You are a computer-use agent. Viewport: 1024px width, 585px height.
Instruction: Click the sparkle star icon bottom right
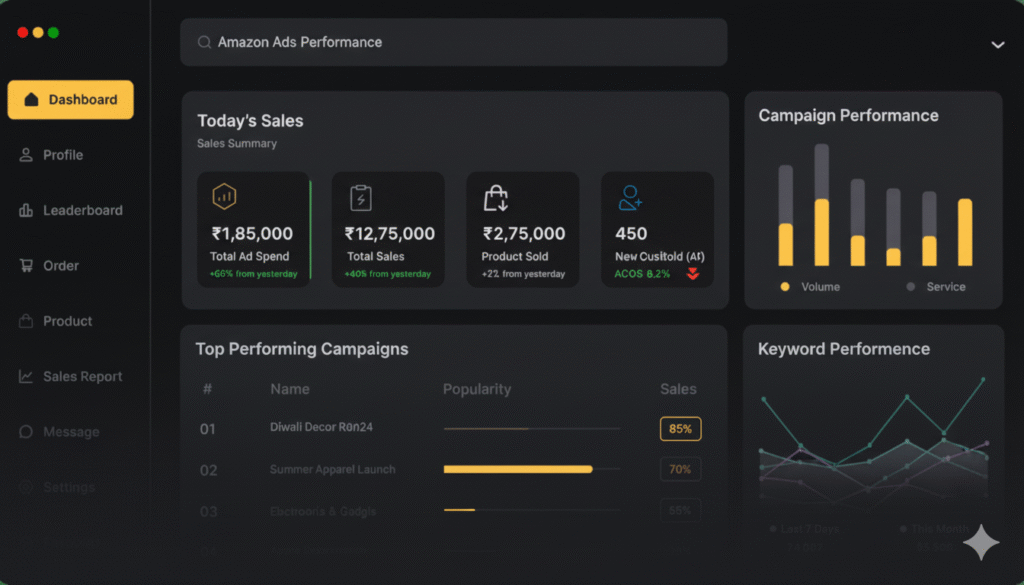pos(981,543)
